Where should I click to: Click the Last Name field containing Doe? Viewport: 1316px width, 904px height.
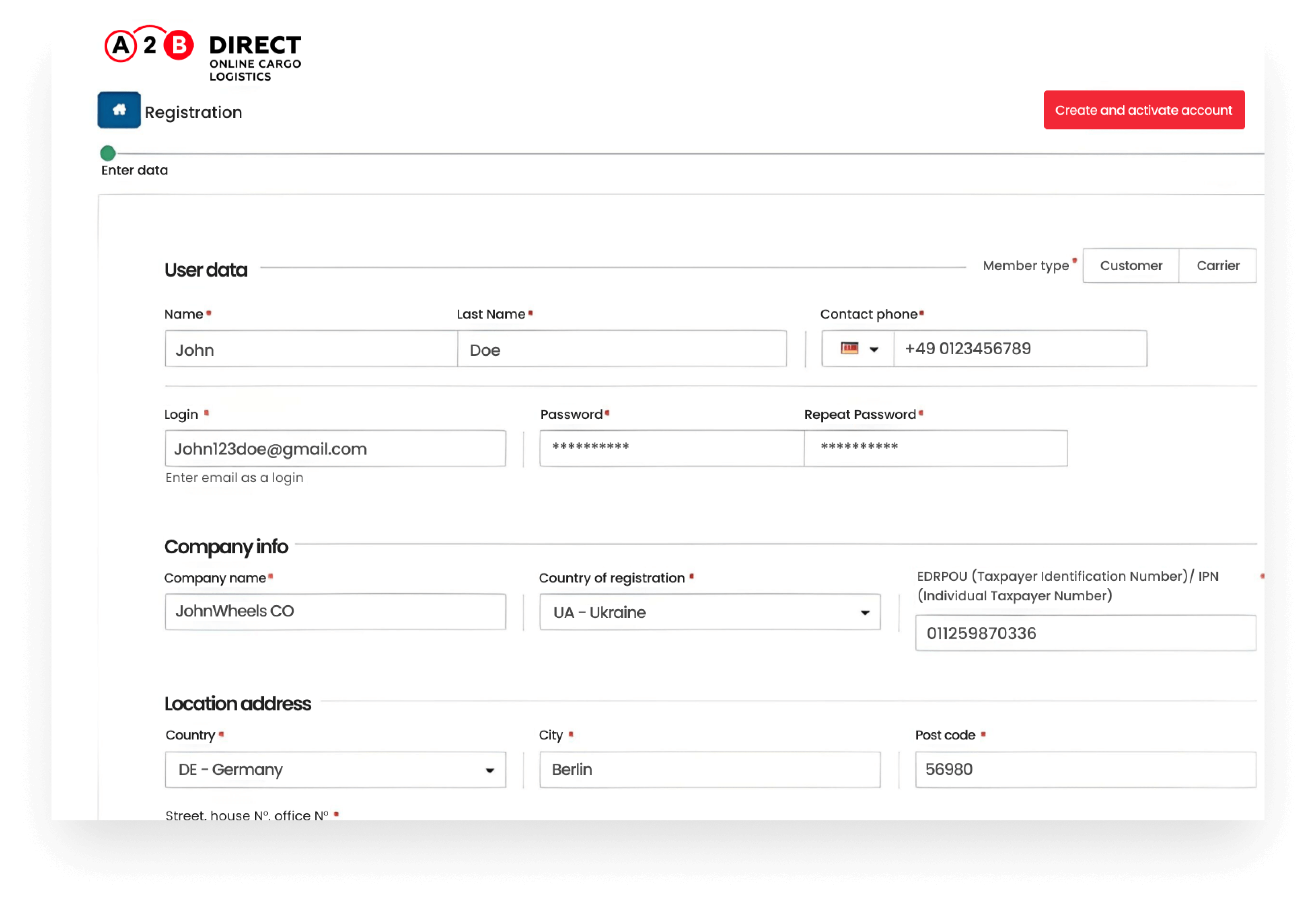[x=621, y=349]
